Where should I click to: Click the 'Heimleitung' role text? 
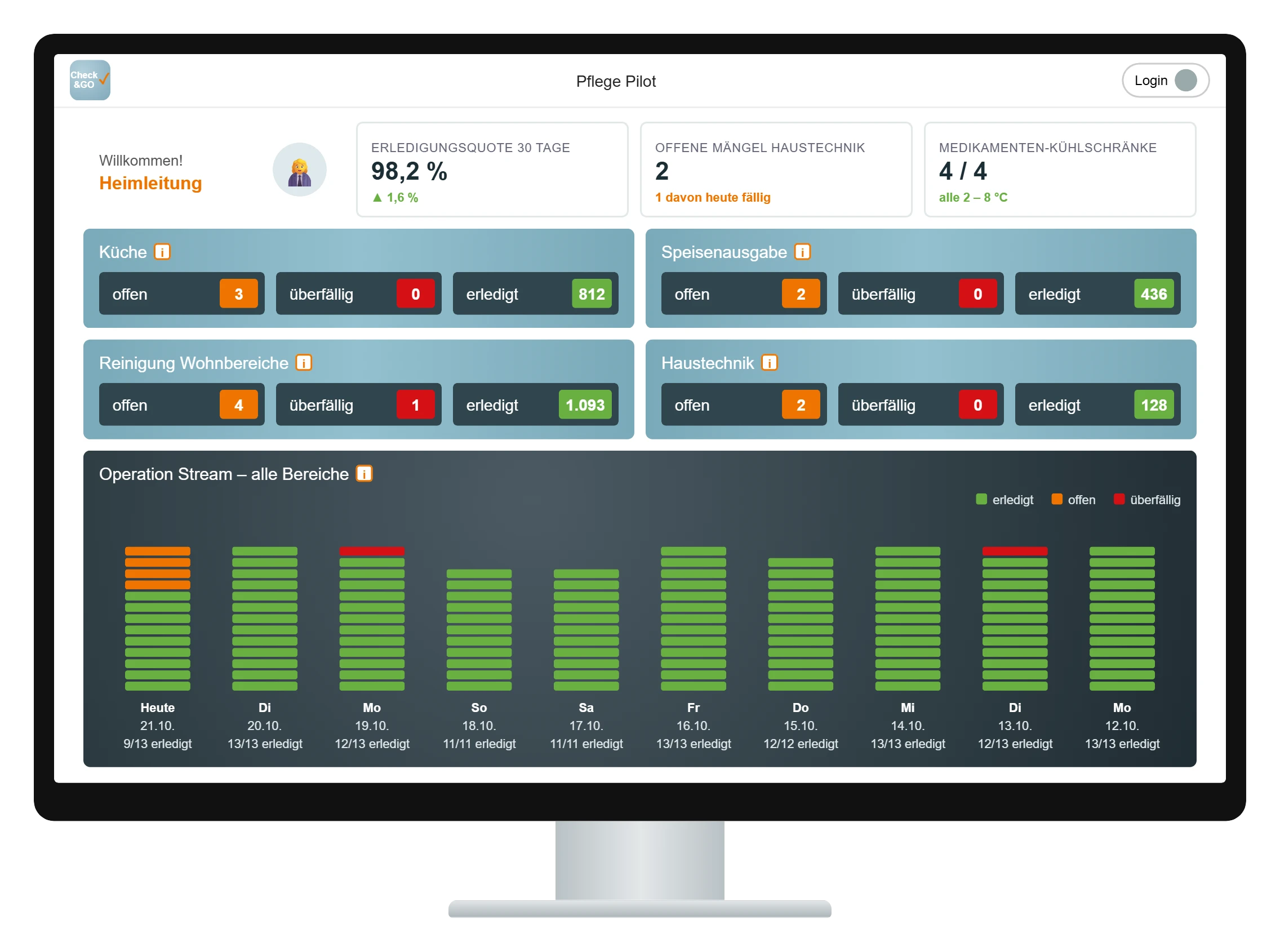(150, 183)
